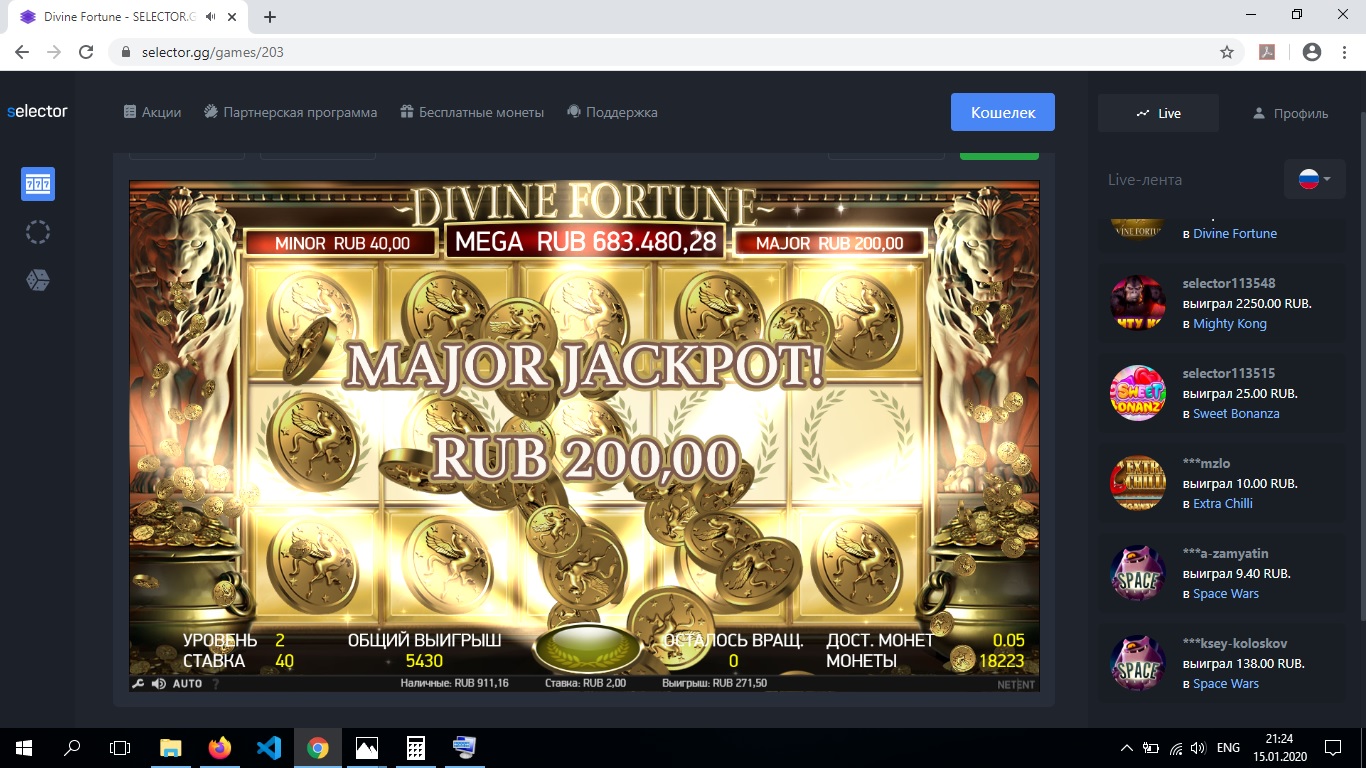This screenshot has width=1366, height=768.
Task: Open the taskbar volume control
Action: 1197,747
